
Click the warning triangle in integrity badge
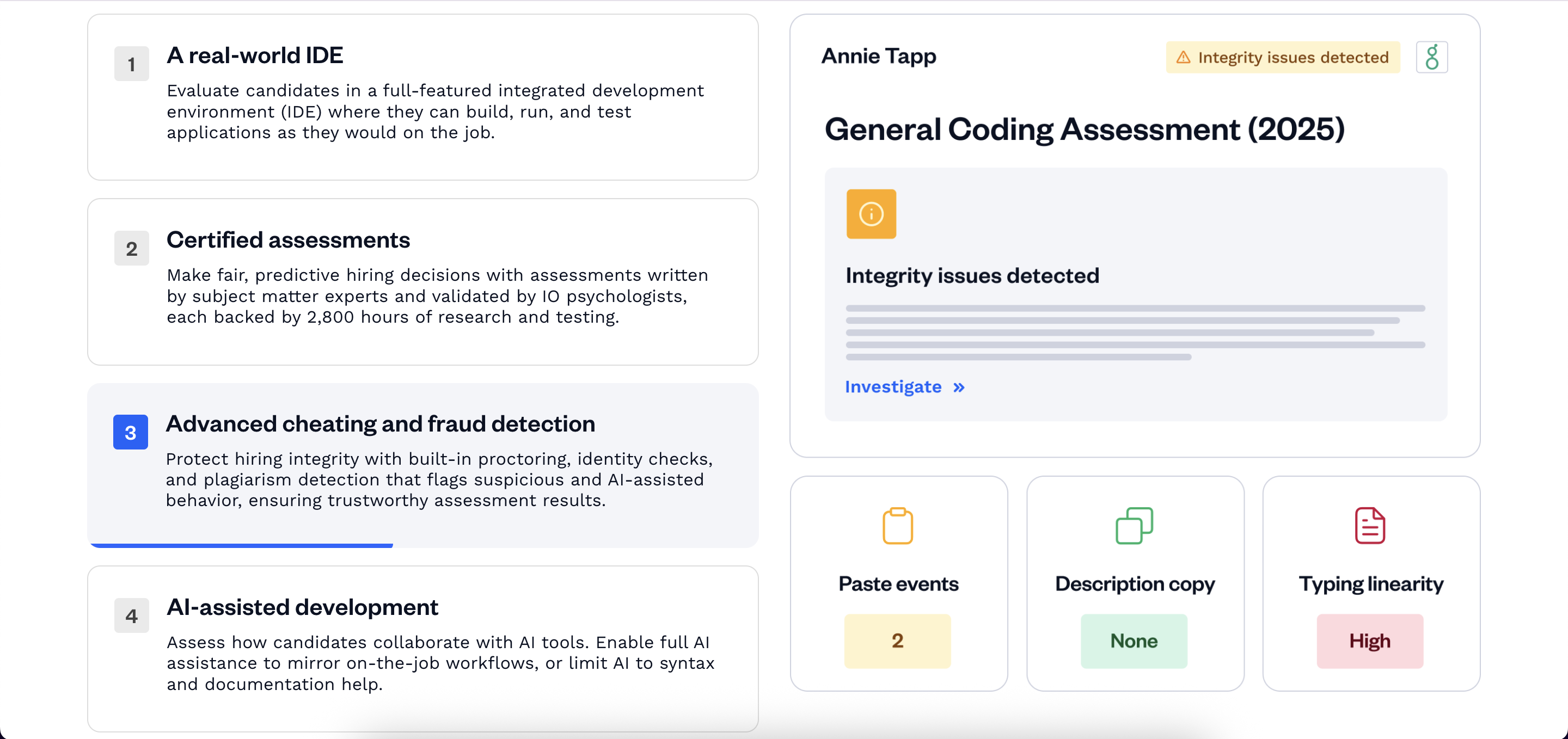[1183, 57]
